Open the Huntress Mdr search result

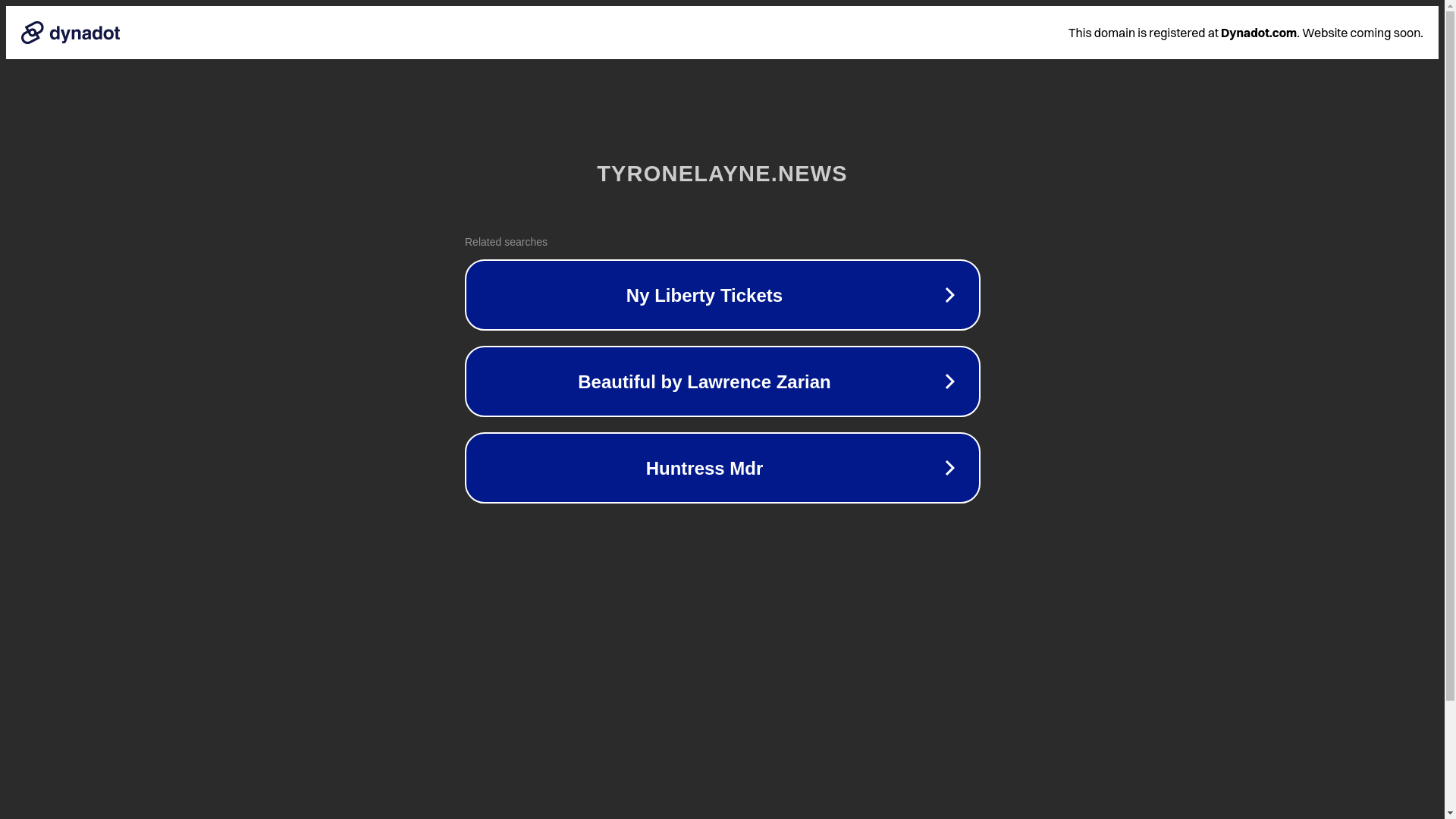[x=722, y=468]
